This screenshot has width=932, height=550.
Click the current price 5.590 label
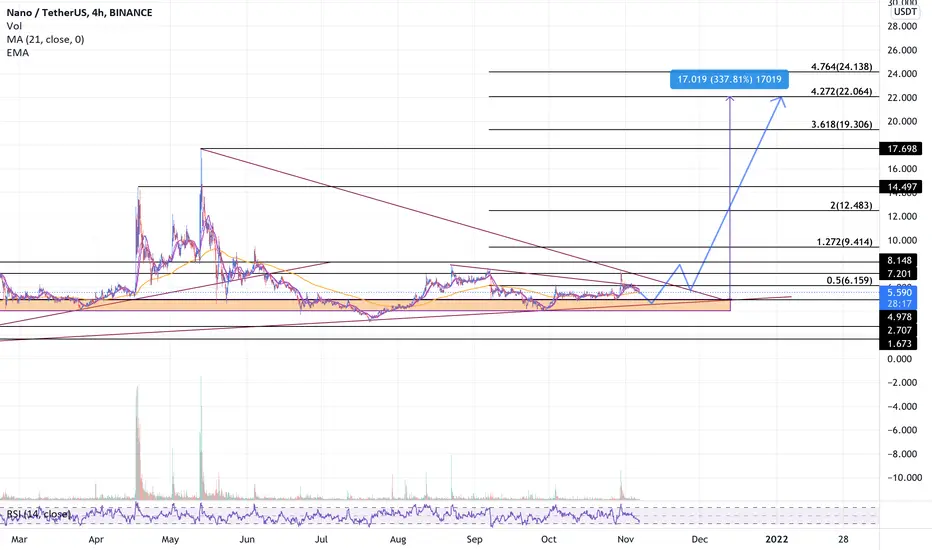[x=899, y=293]
